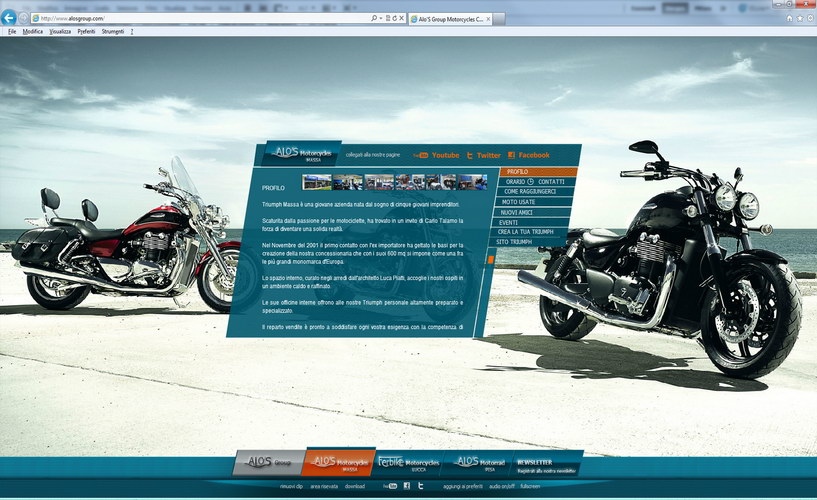This screenshot has height=500, width=817.
Task: Click the paragraph starting "Triumph Massa è una giovane"
Action: (x=361, y=205)
